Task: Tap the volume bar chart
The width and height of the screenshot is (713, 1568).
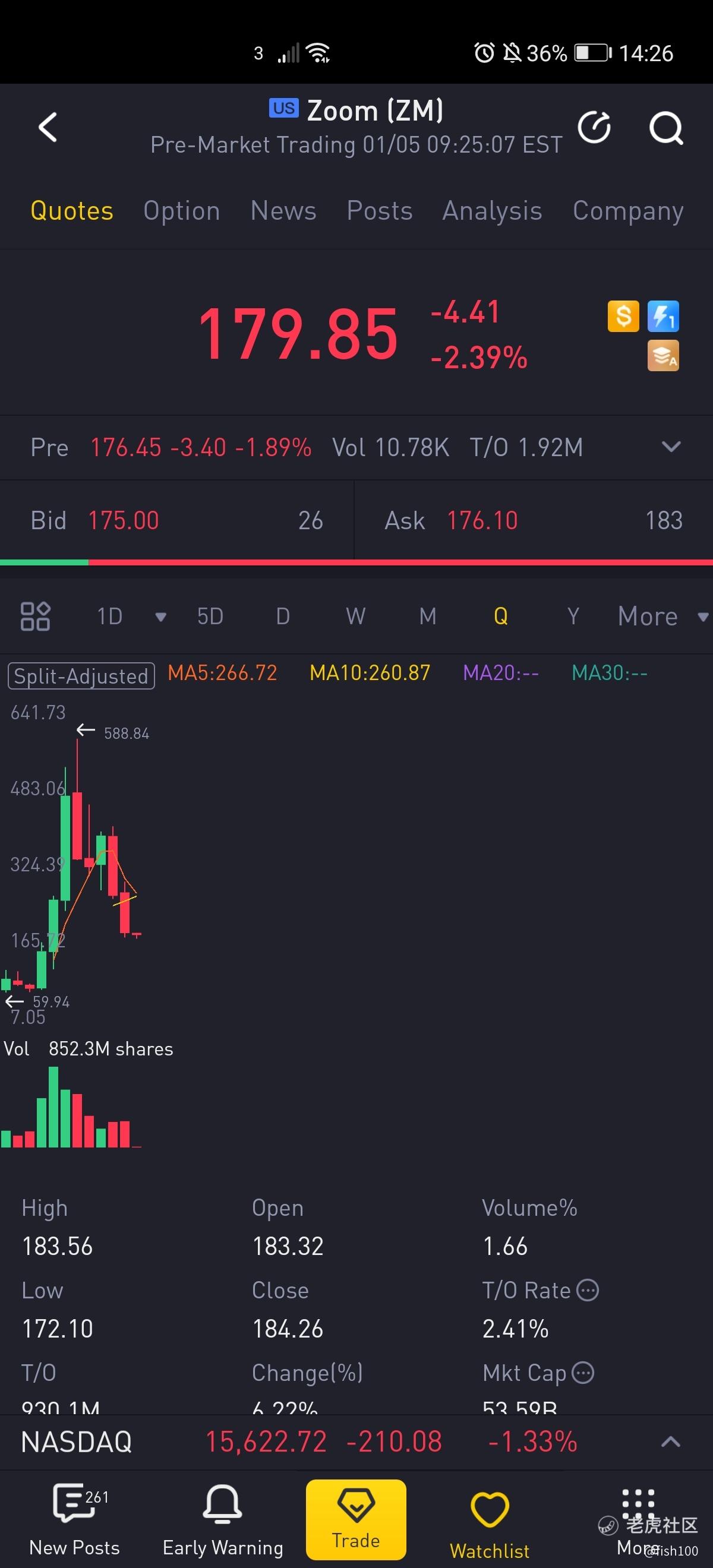Action: tap(72, 1108)
